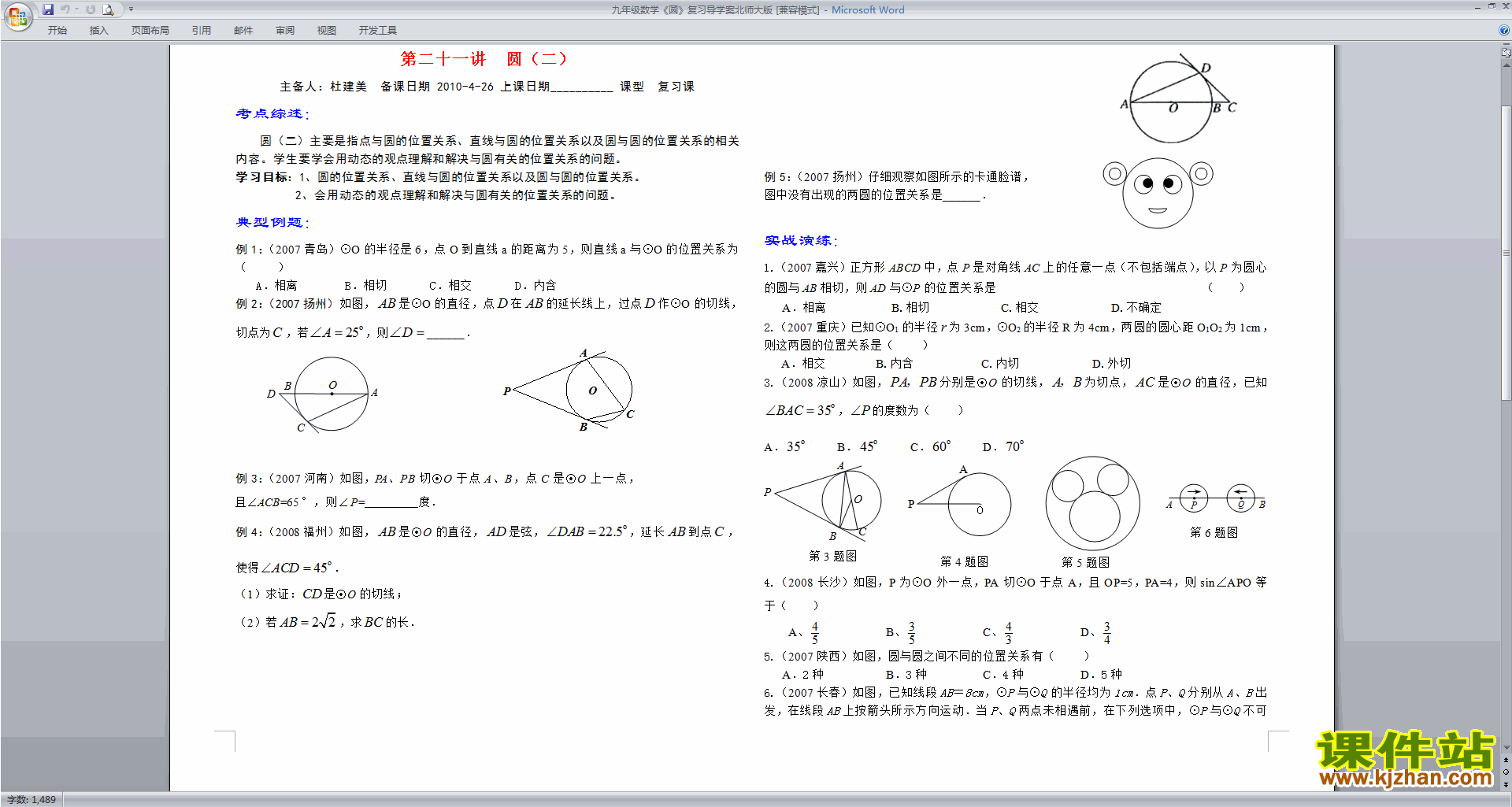Open the 视图 ribbon tab

tap(327, 31)
